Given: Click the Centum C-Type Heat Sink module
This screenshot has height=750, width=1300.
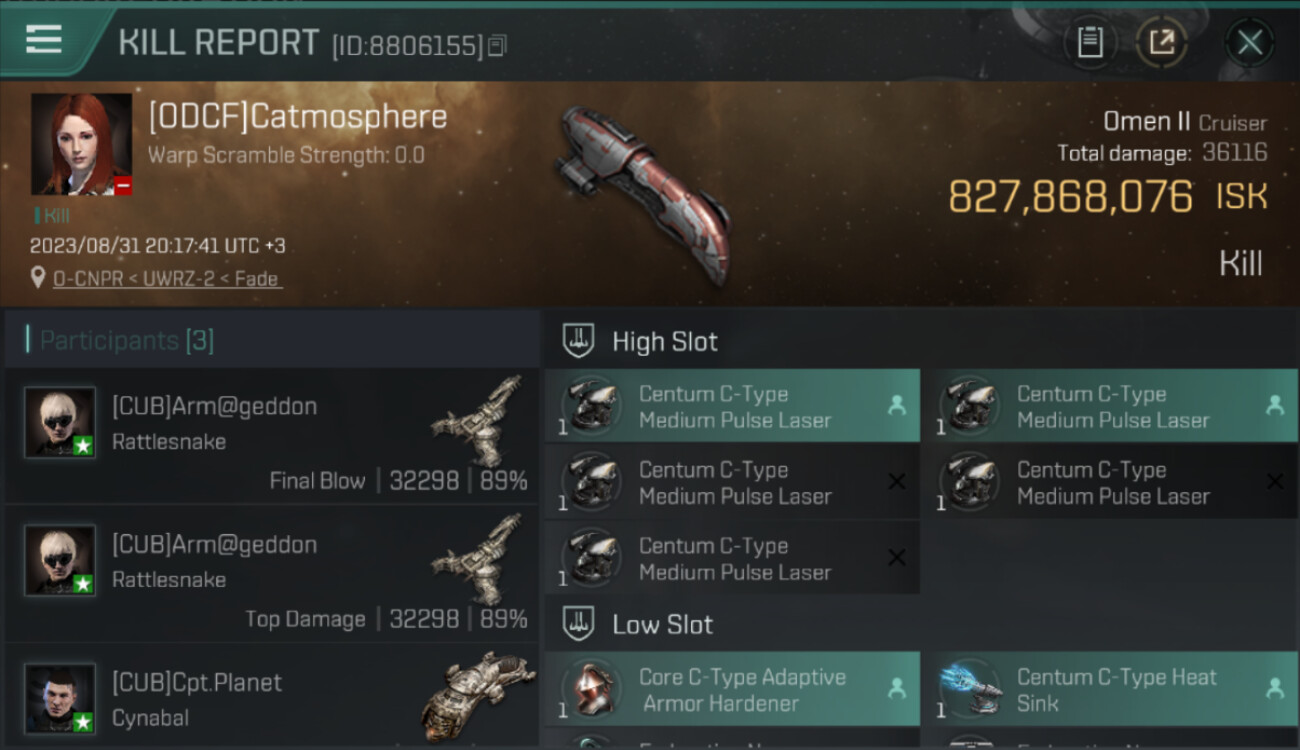Looking at the screenshot, I should tap(1111, 689).
